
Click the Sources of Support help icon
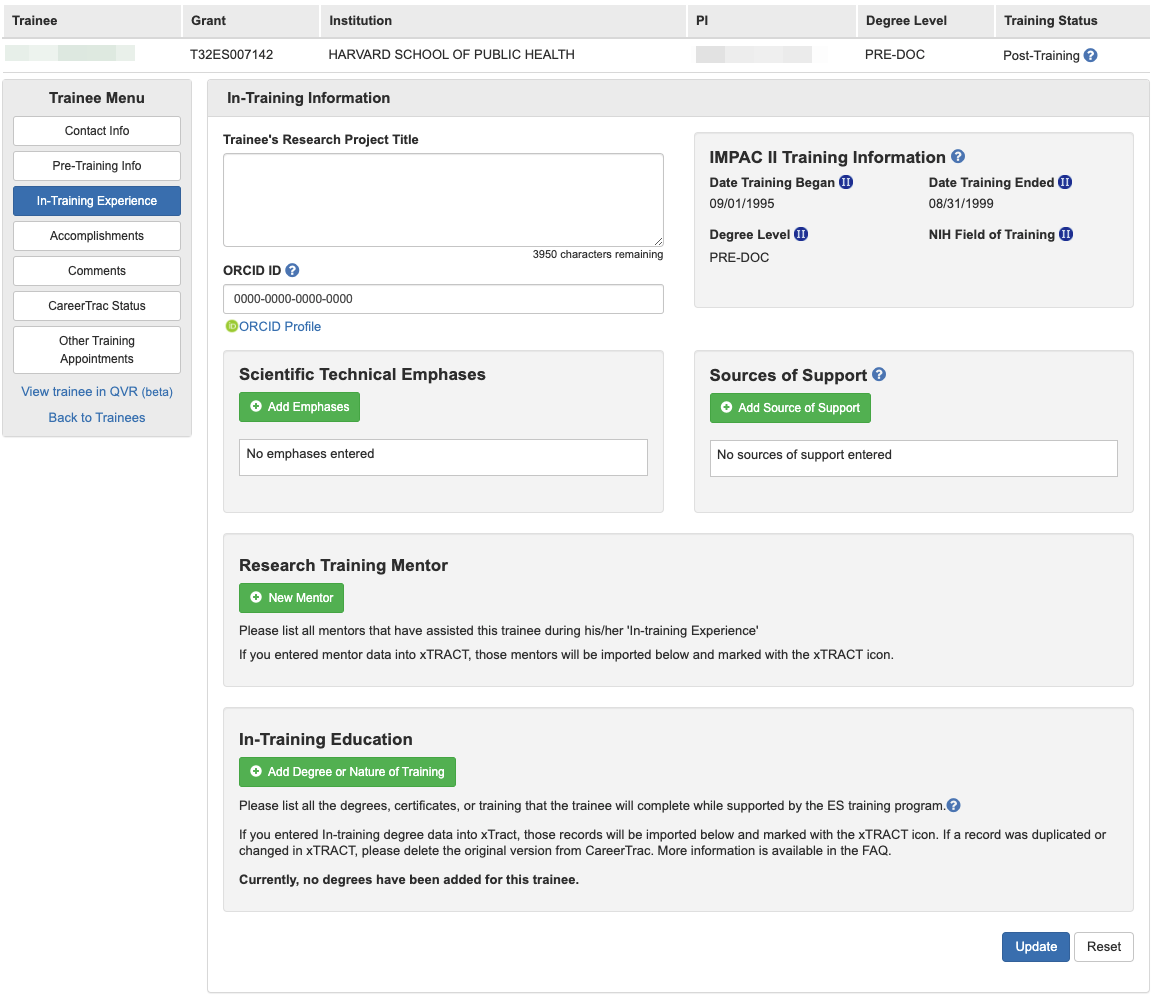coord(879,375)
